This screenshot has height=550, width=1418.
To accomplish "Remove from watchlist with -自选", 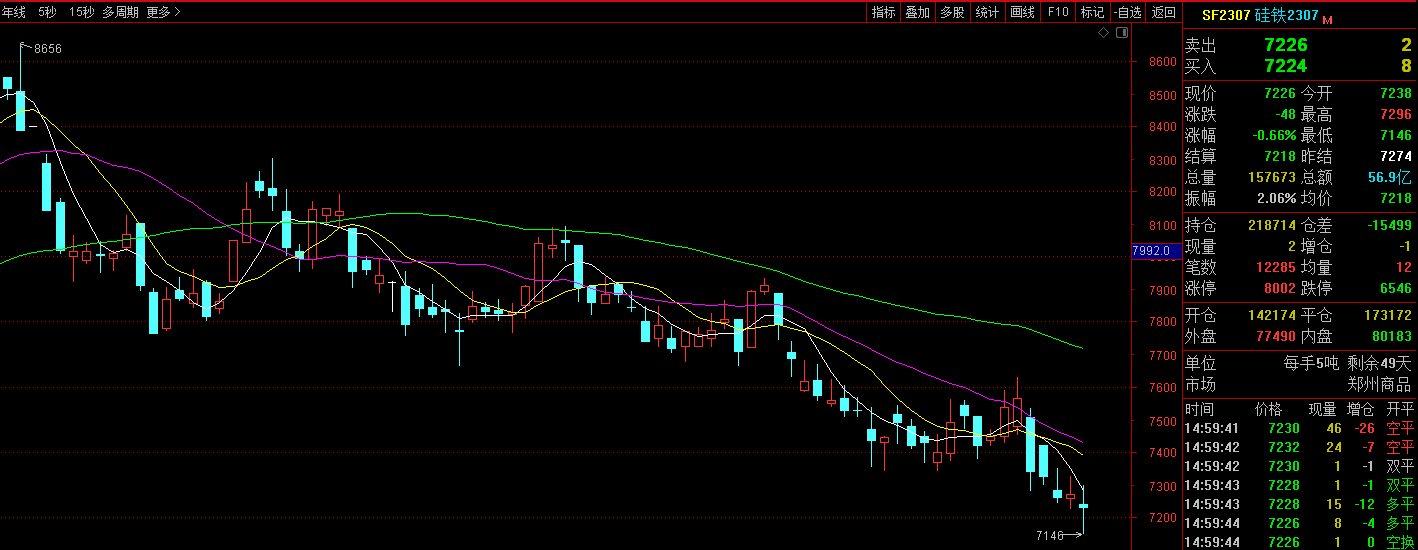I will pos(1127,12).
